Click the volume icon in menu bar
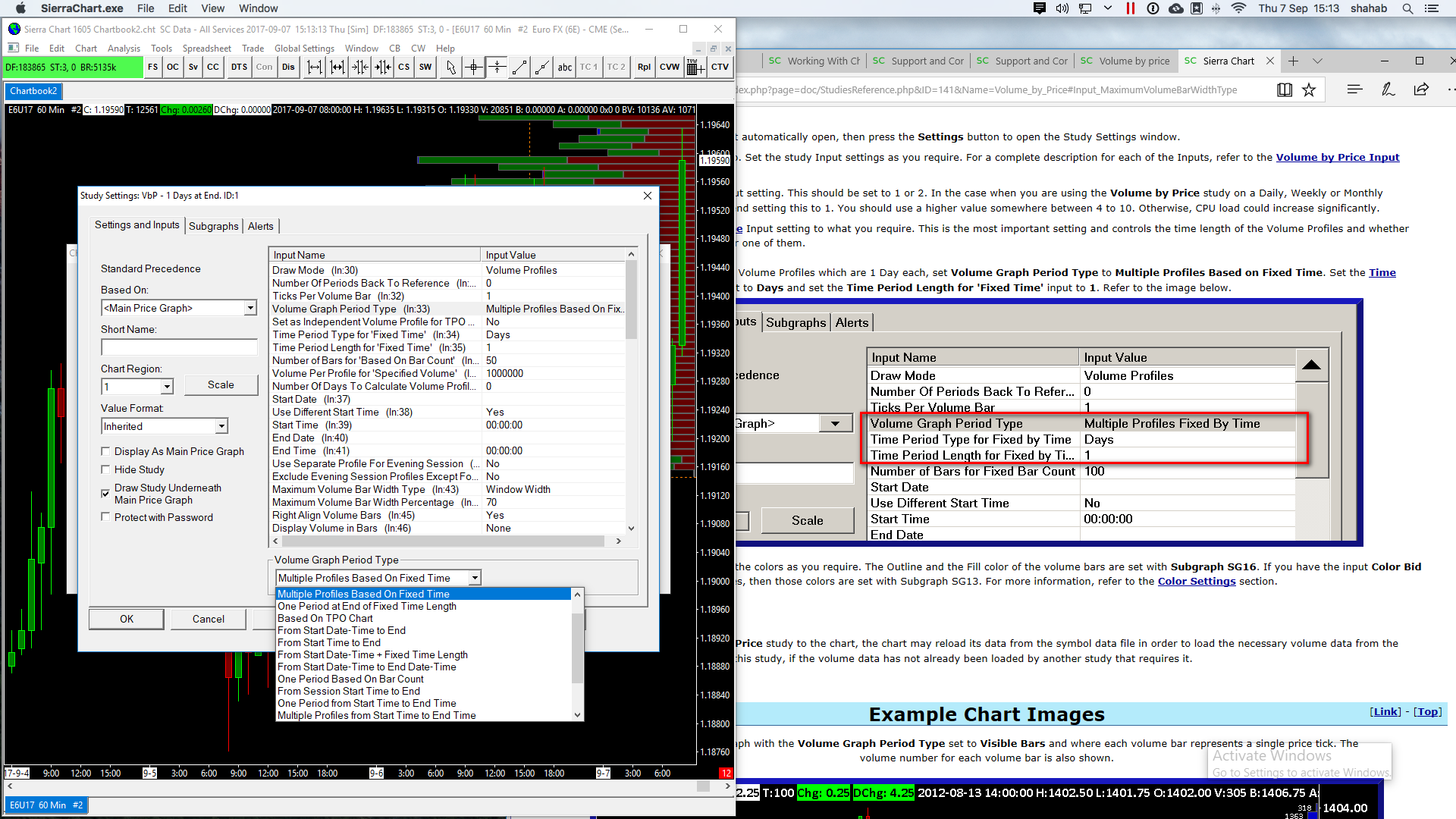The height and width of the screenshot is (819, 1456). 1062,8
